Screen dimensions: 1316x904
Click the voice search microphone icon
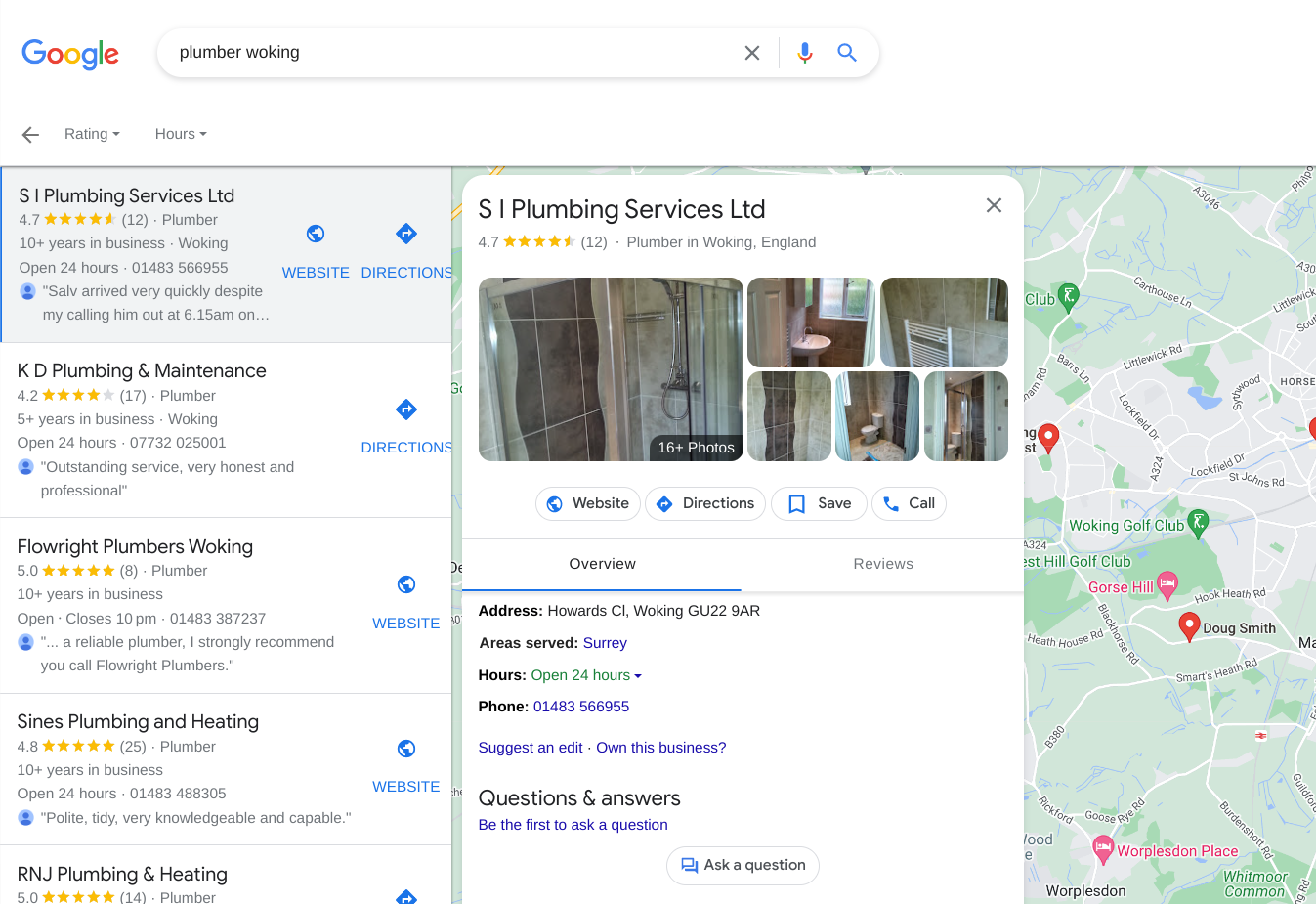[805, 53]
